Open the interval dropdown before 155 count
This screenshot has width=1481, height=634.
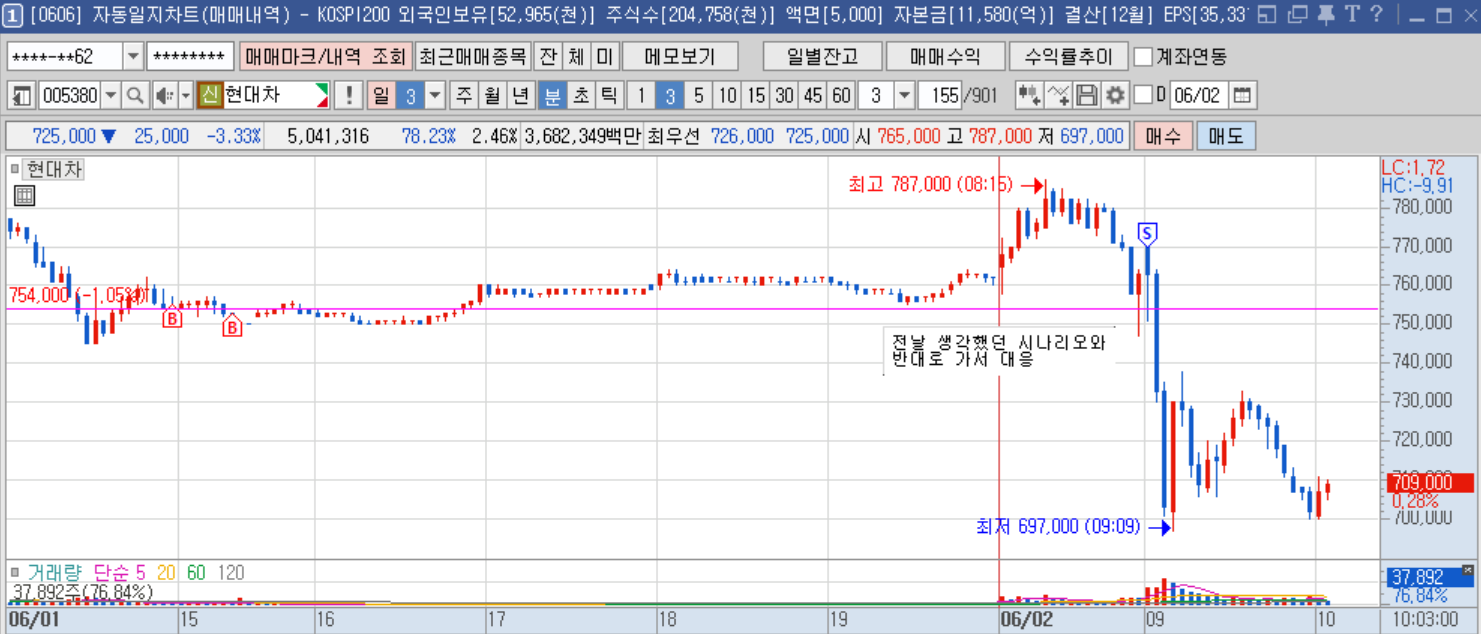[x=903, y=96]
